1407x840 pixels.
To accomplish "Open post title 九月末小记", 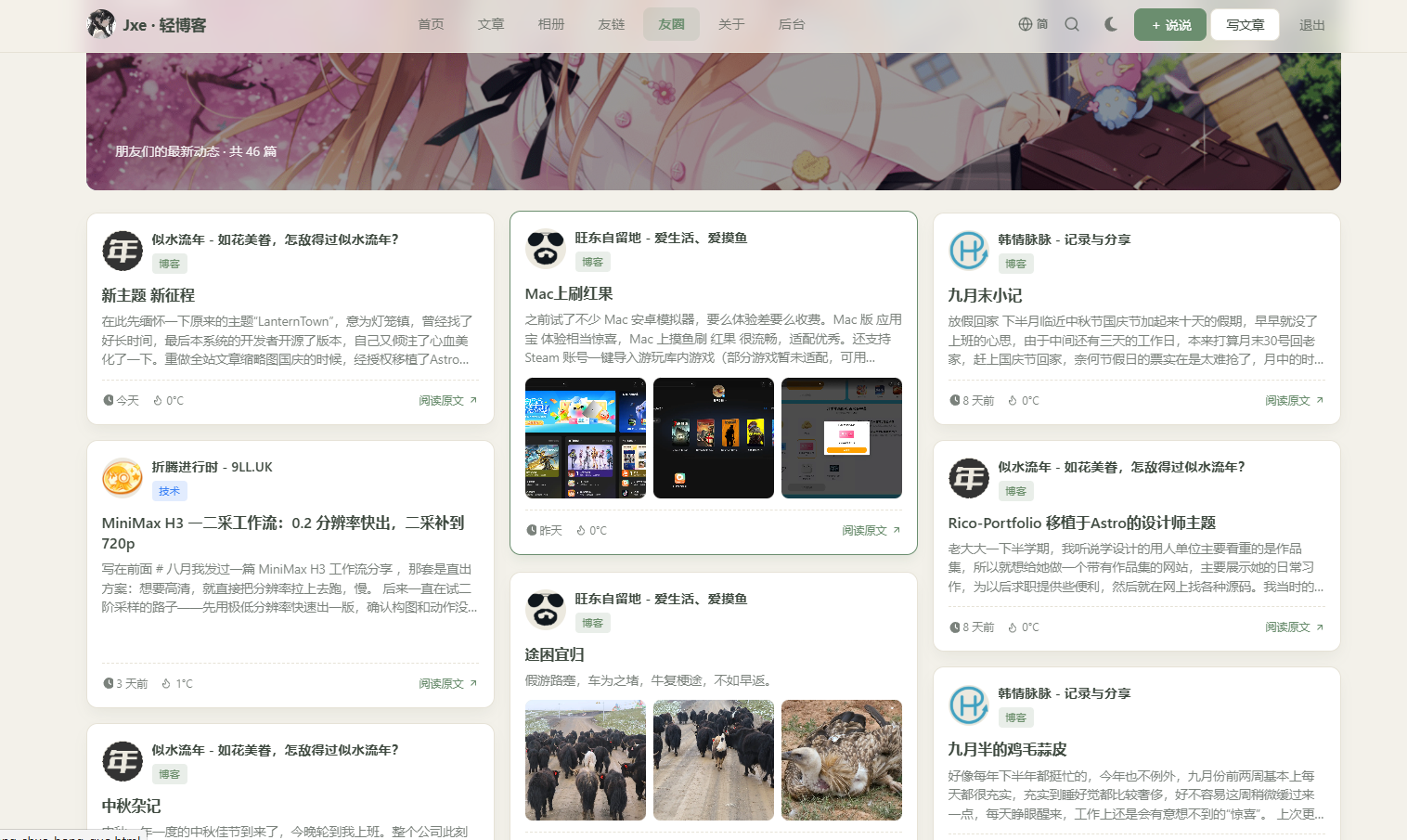I will 985,295.
